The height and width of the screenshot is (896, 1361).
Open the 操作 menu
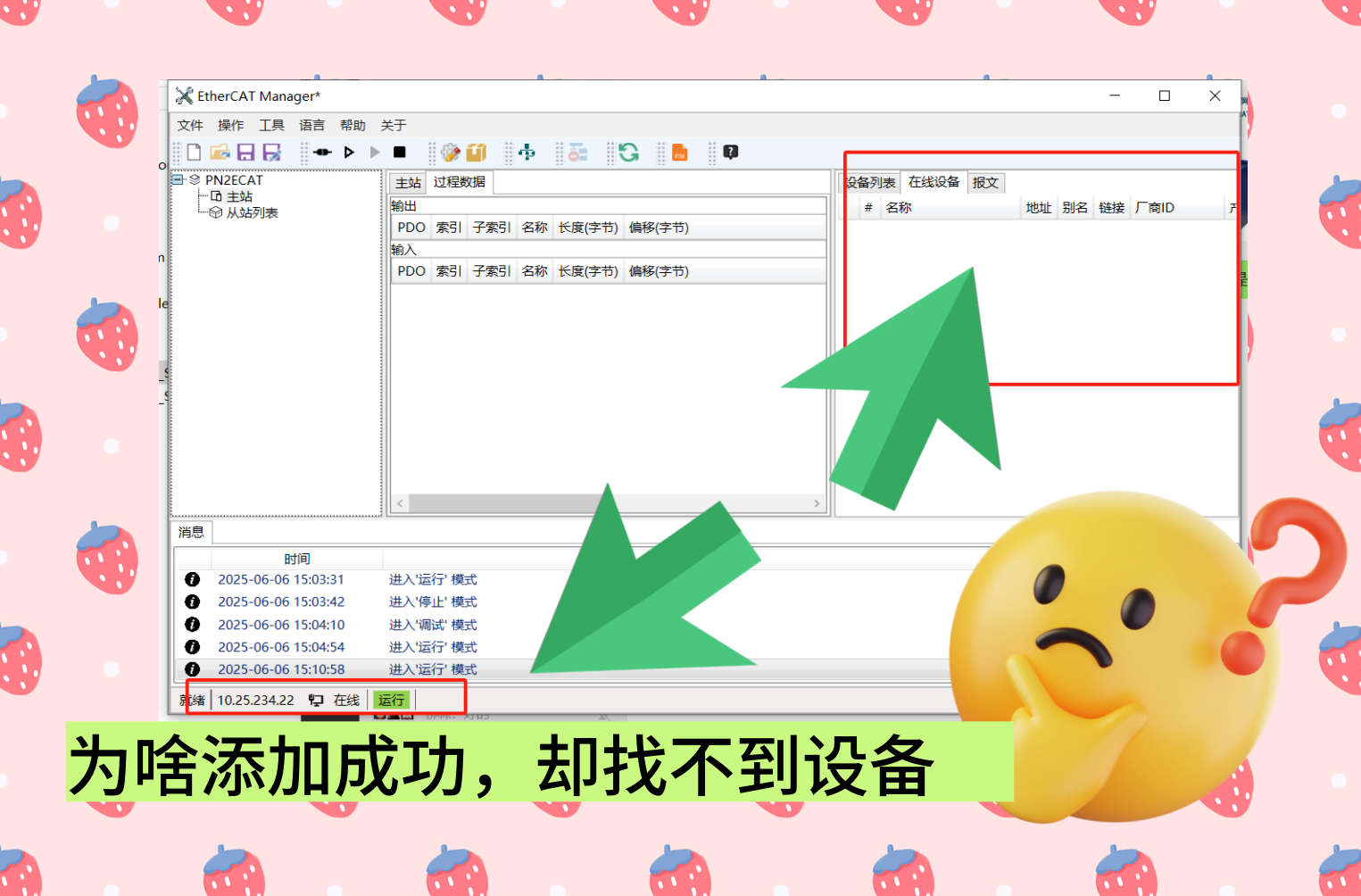pyautogui.click(x=230, y=125)
